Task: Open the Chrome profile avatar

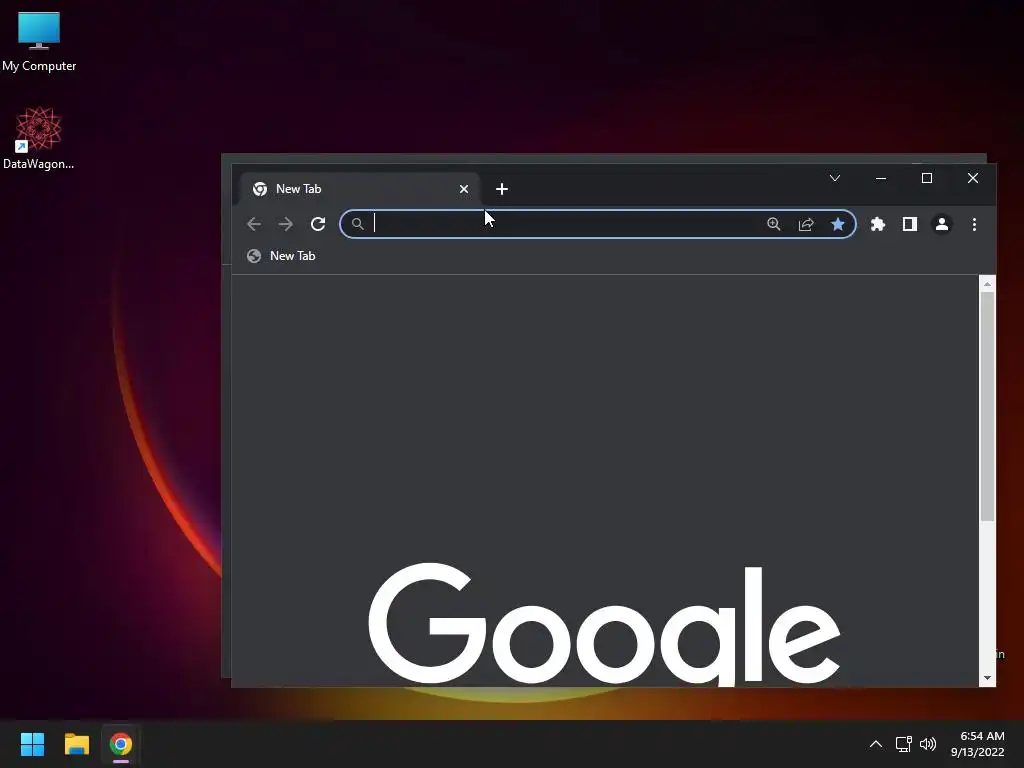Action: click(x=942, y=224)
